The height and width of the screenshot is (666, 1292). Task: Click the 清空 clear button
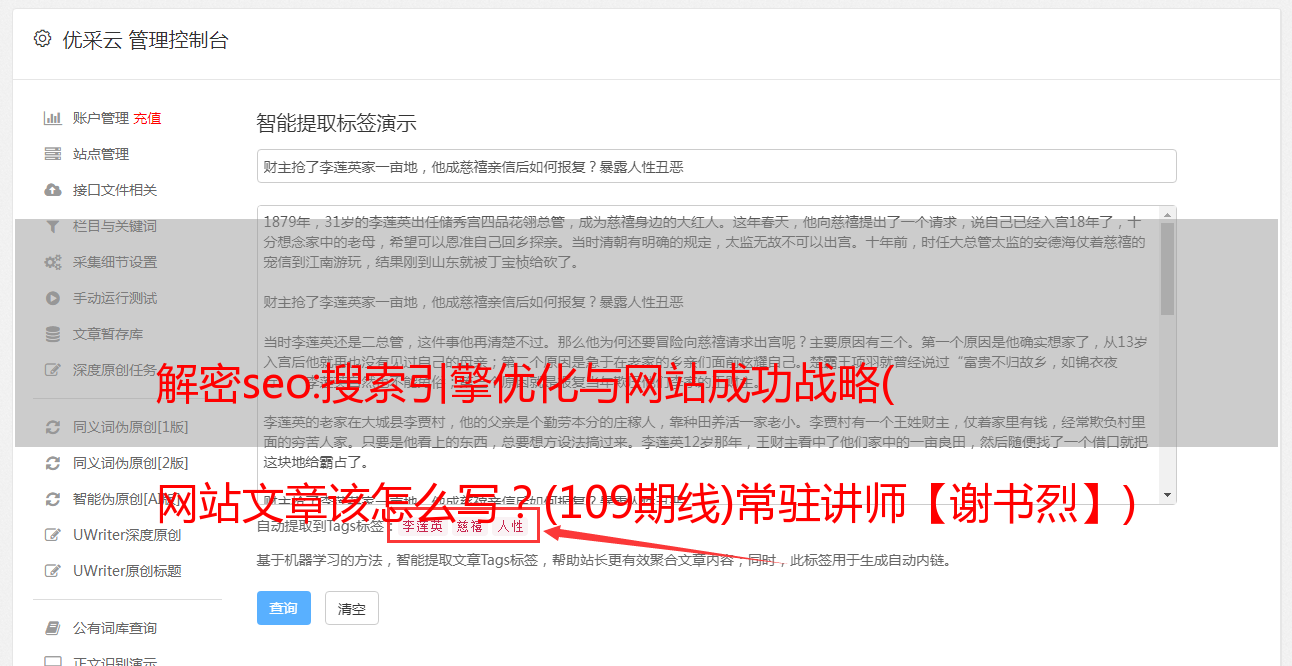click(351, 608)
